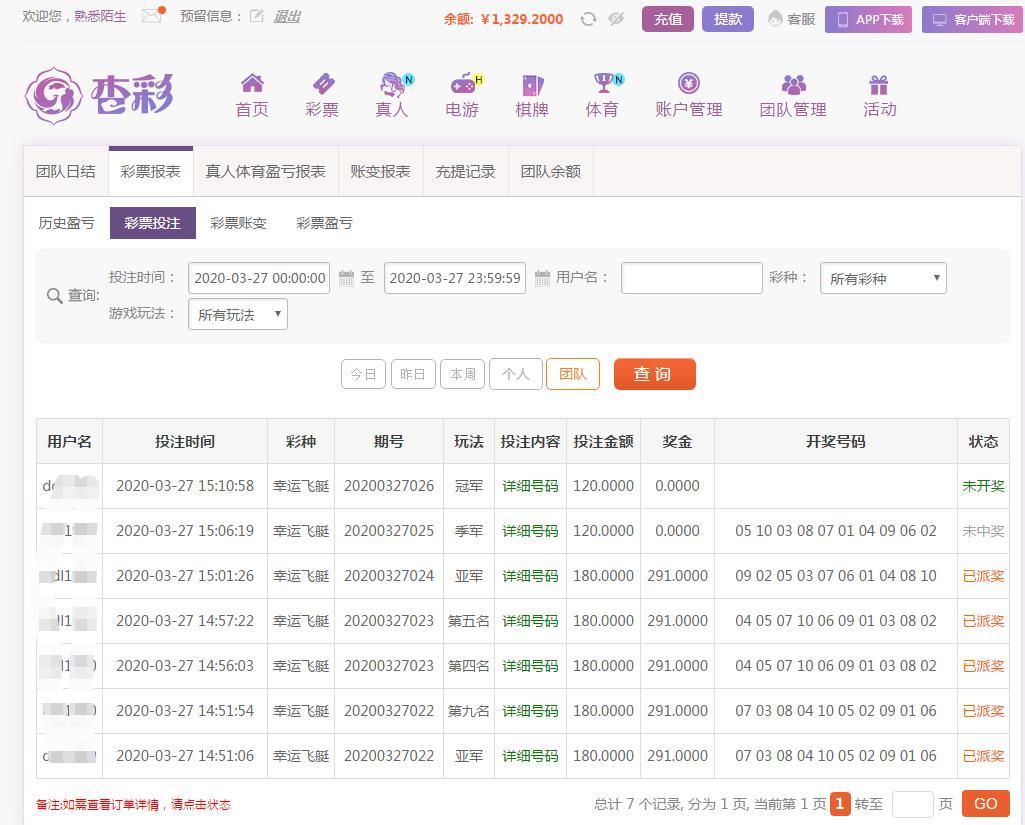Click 详细号码 link for period 20200327026
Image resolution: width=1025 pixels, height=825 pixels.
(530, 486)
